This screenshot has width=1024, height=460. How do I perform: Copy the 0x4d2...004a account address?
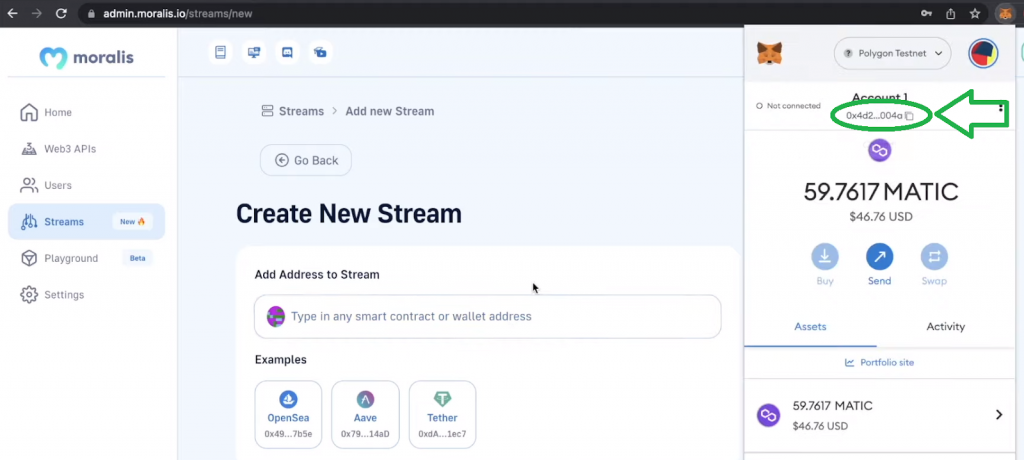879,116
